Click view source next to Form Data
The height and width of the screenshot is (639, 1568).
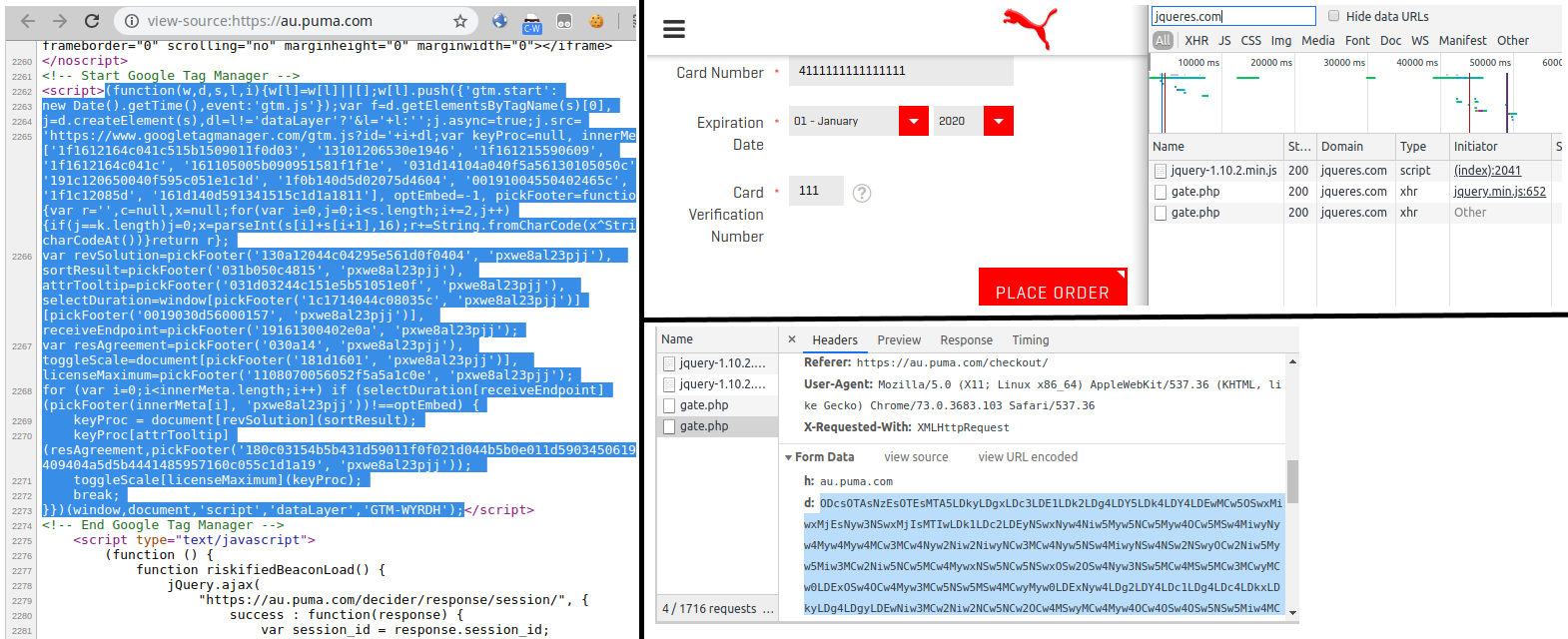[916, 457]
